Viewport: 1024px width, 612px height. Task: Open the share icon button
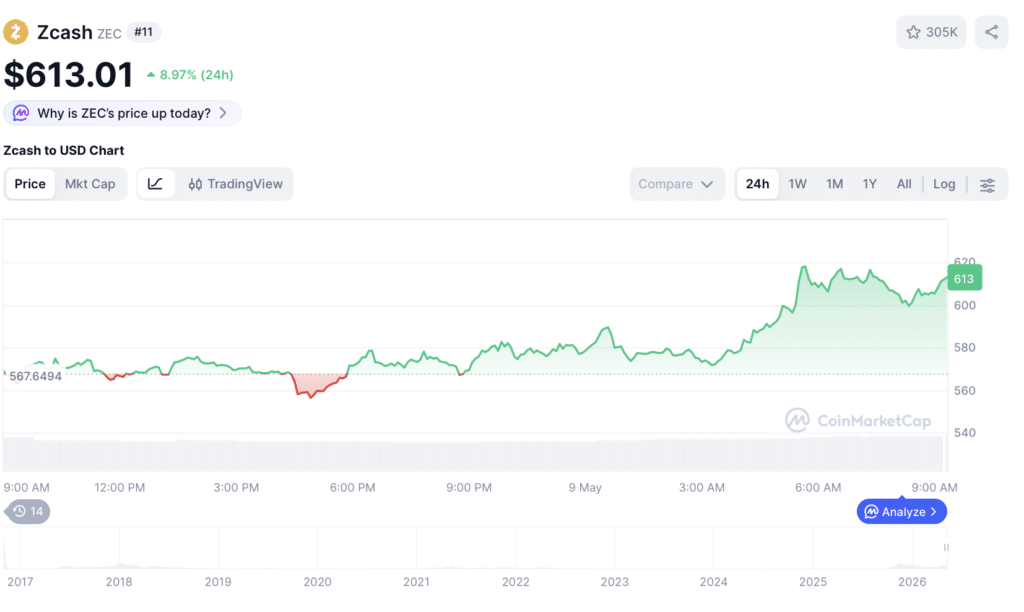[x=991, y=32]
